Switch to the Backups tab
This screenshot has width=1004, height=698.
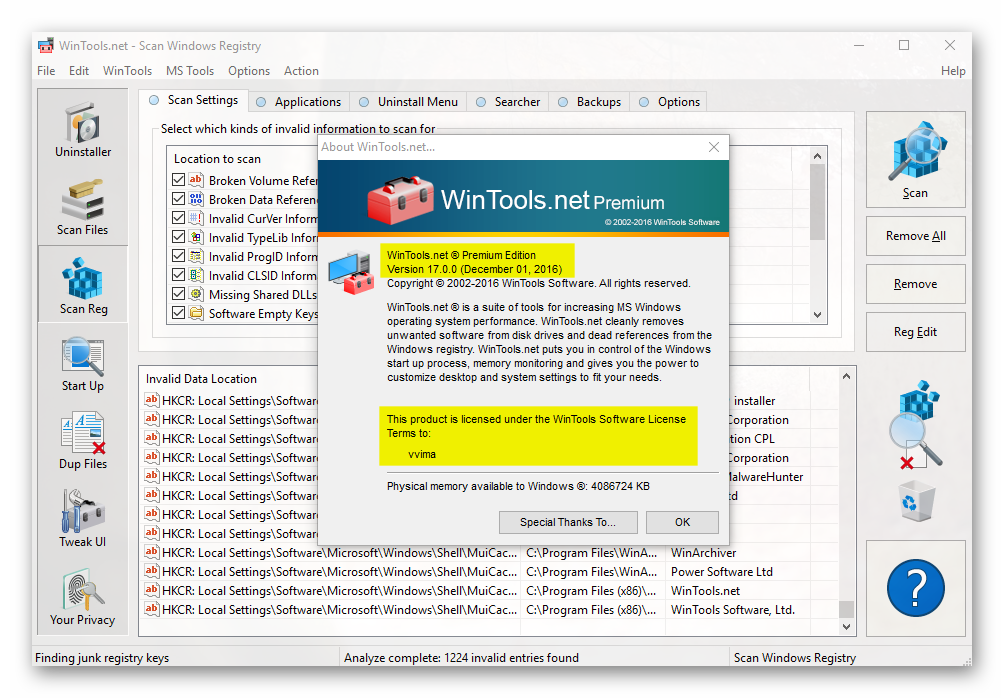(x=589, y=102)
